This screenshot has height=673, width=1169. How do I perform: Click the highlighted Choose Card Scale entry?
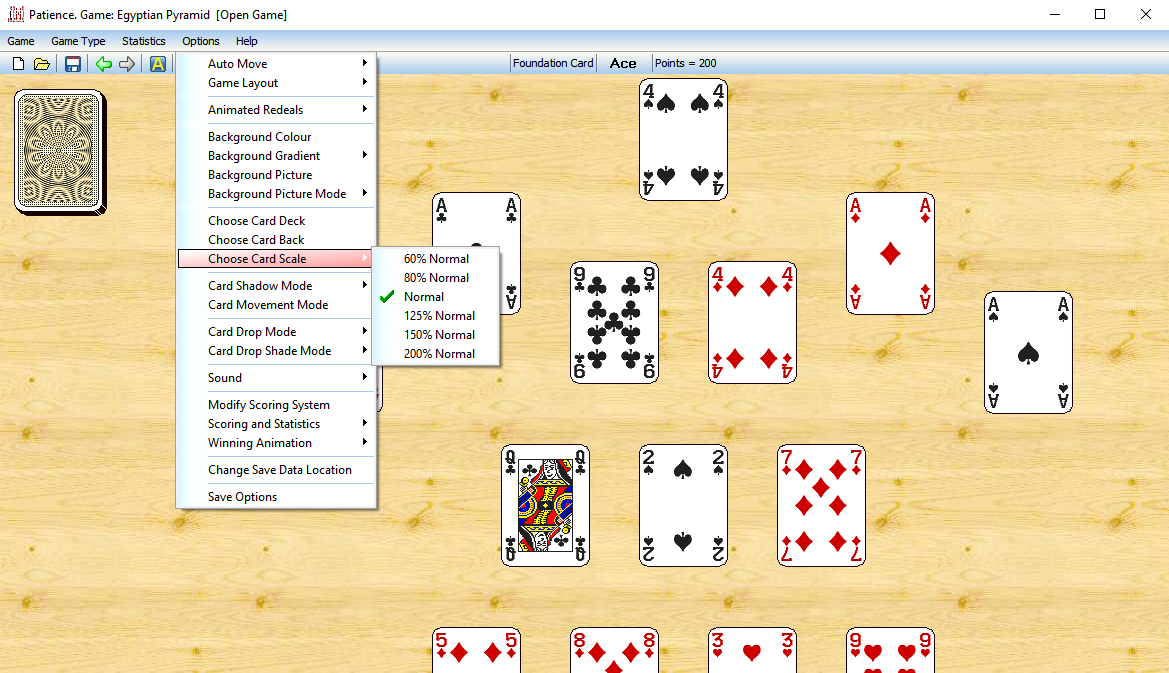point(276,259)
